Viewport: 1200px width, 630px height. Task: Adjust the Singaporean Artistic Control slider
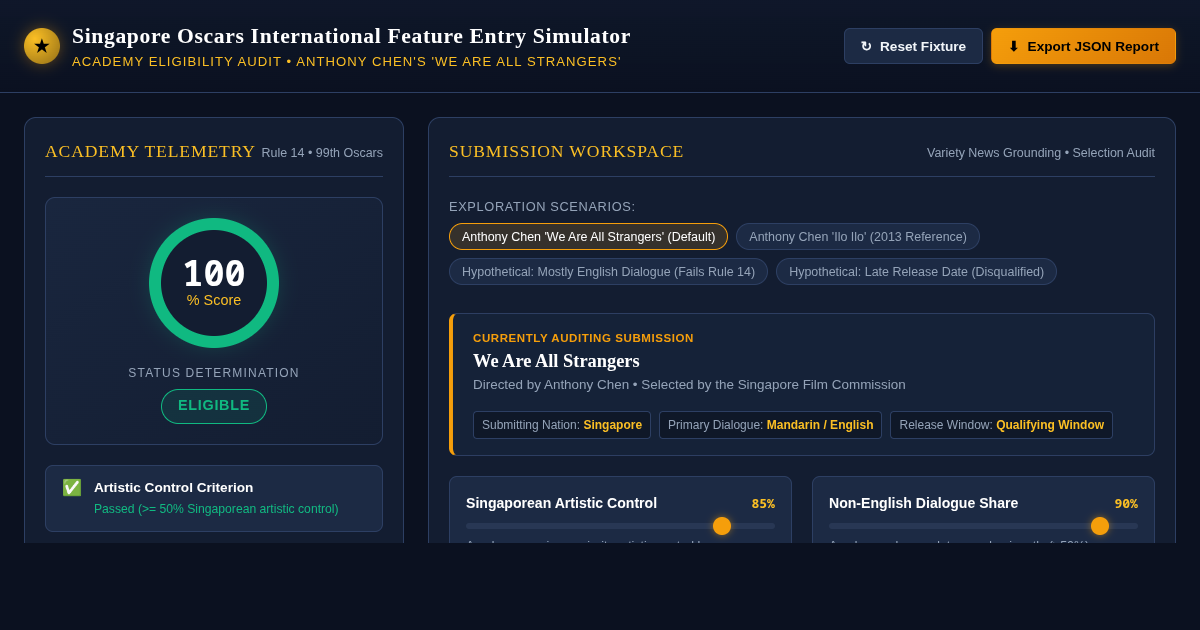click(x=620, y=526)
